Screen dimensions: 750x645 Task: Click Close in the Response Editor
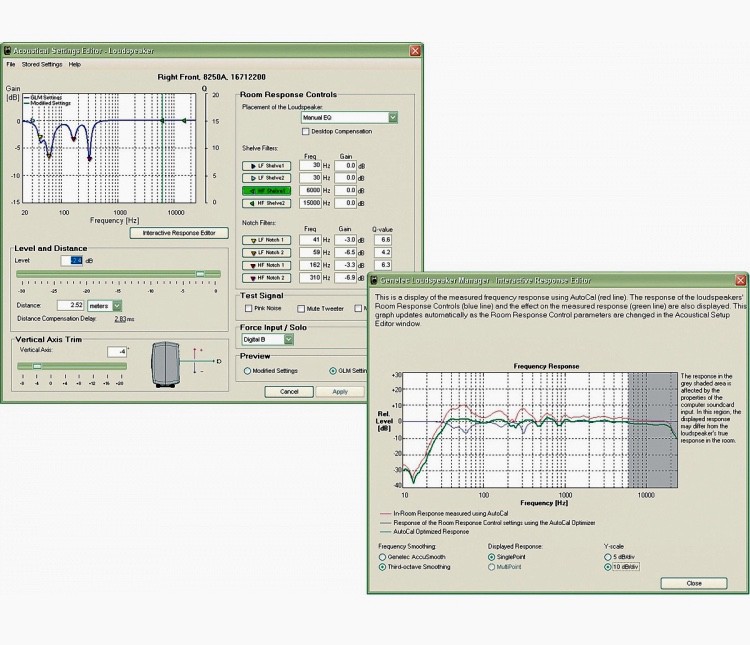[x=694, y=583]
